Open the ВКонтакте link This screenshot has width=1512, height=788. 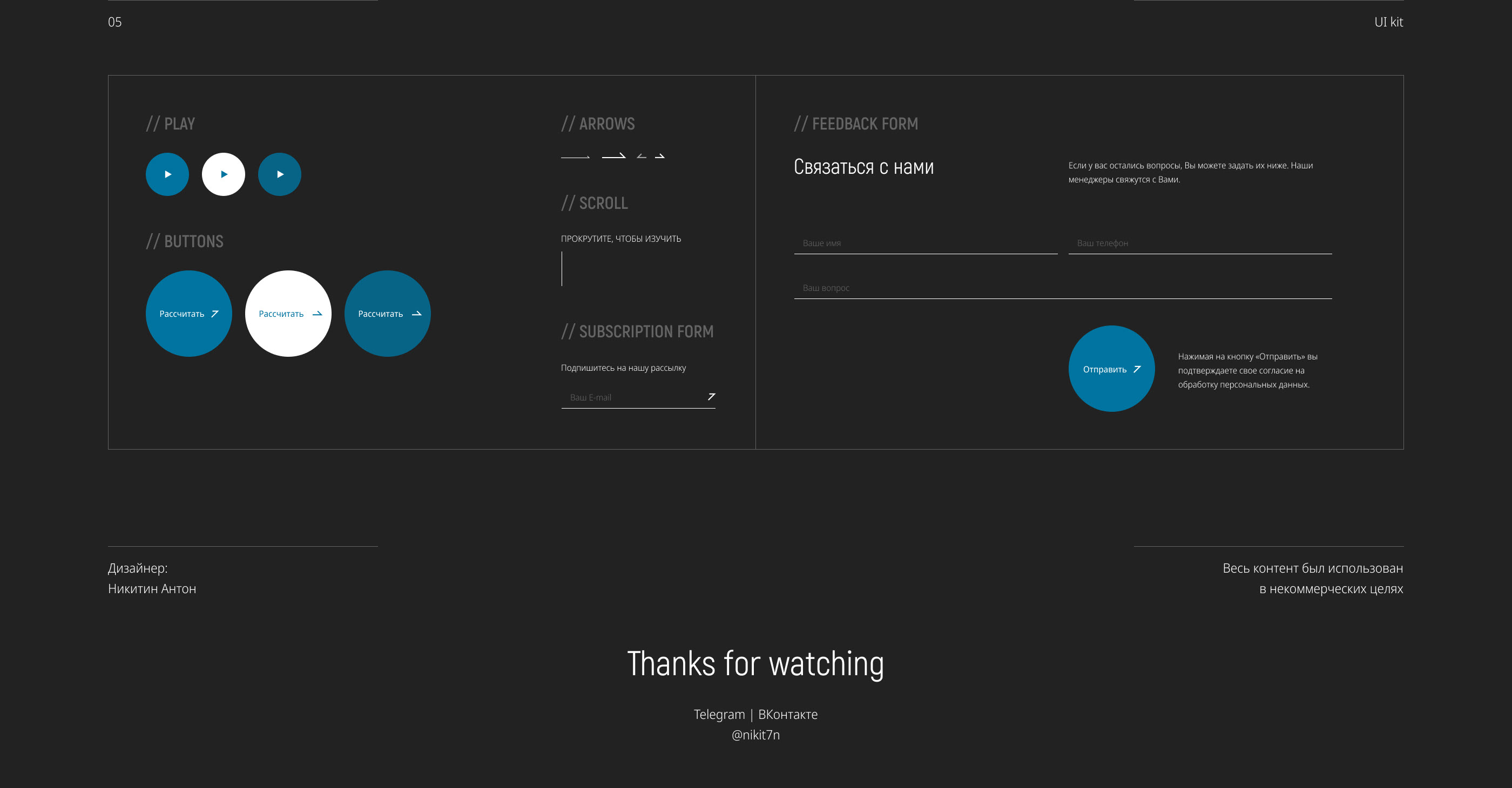(788, 715)
